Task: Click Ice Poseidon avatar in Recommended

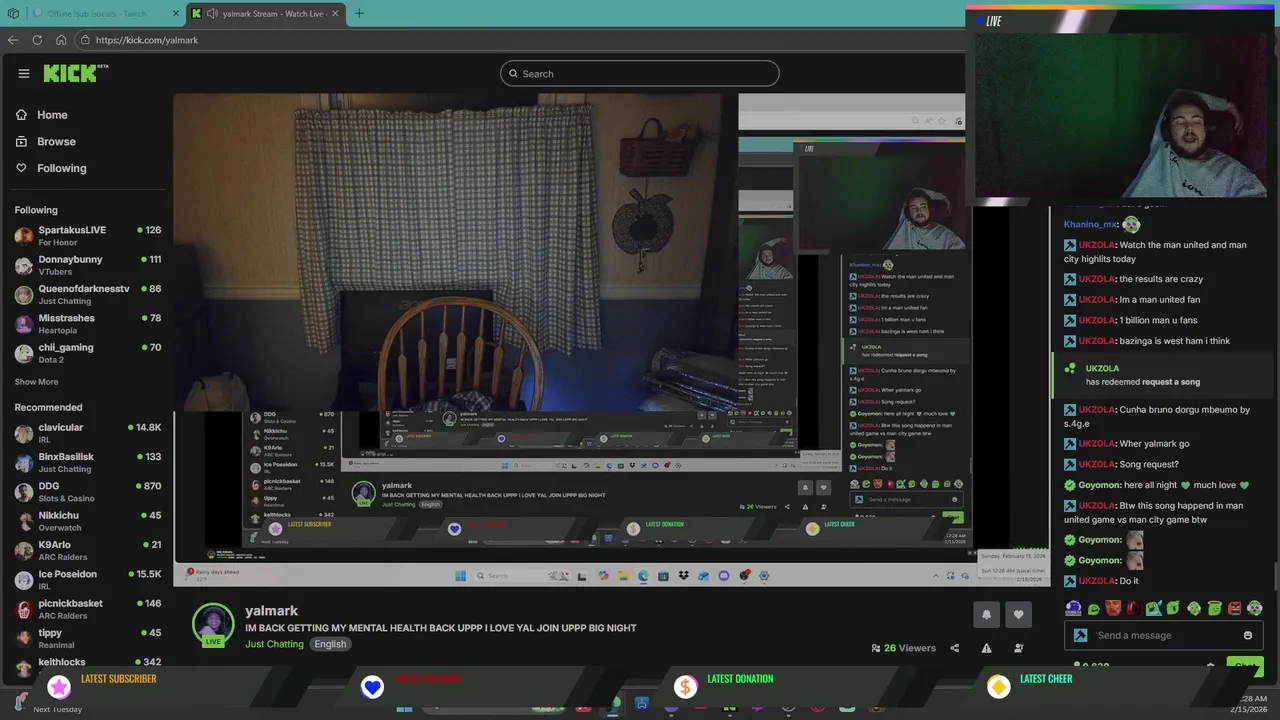Action: pyautogui.click(x=24, y=580)
